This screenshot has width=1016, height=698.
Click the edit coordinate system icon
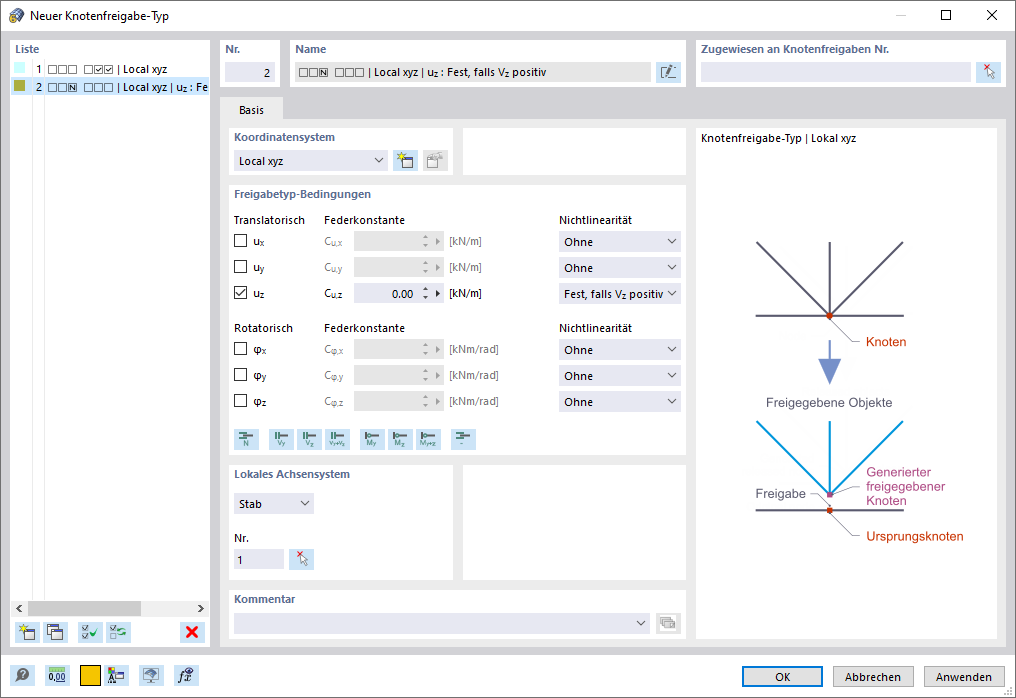coord(435,161)
